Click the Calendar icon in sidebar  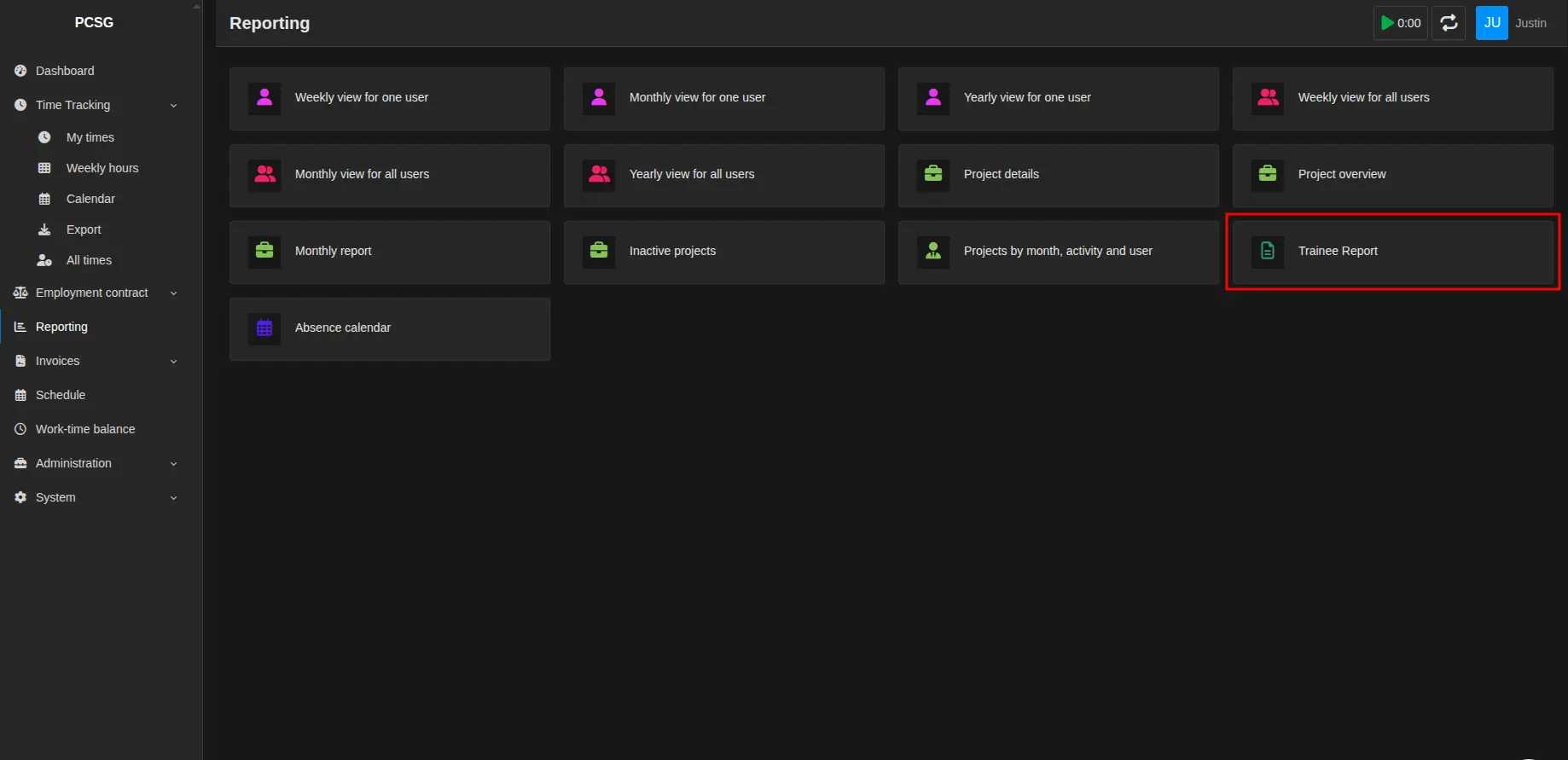(44, 199)
